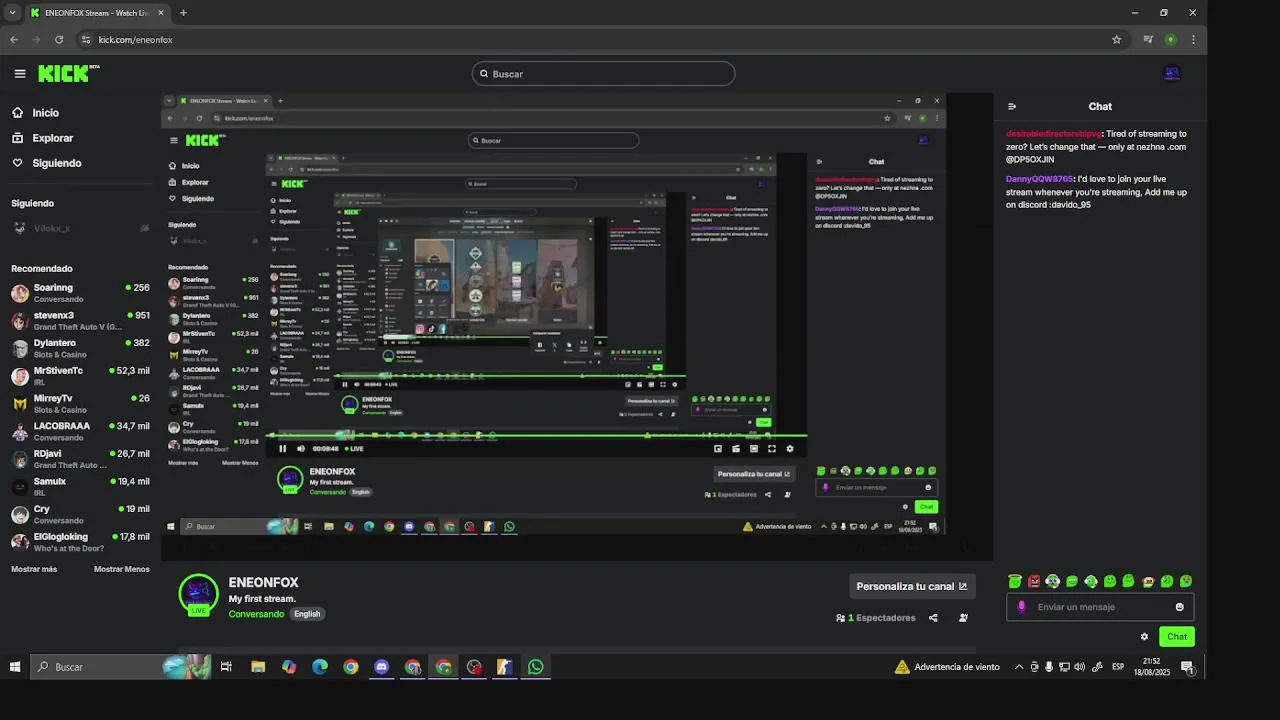Click the Windows taskbar Buscar search box

(x=122, y=667)
